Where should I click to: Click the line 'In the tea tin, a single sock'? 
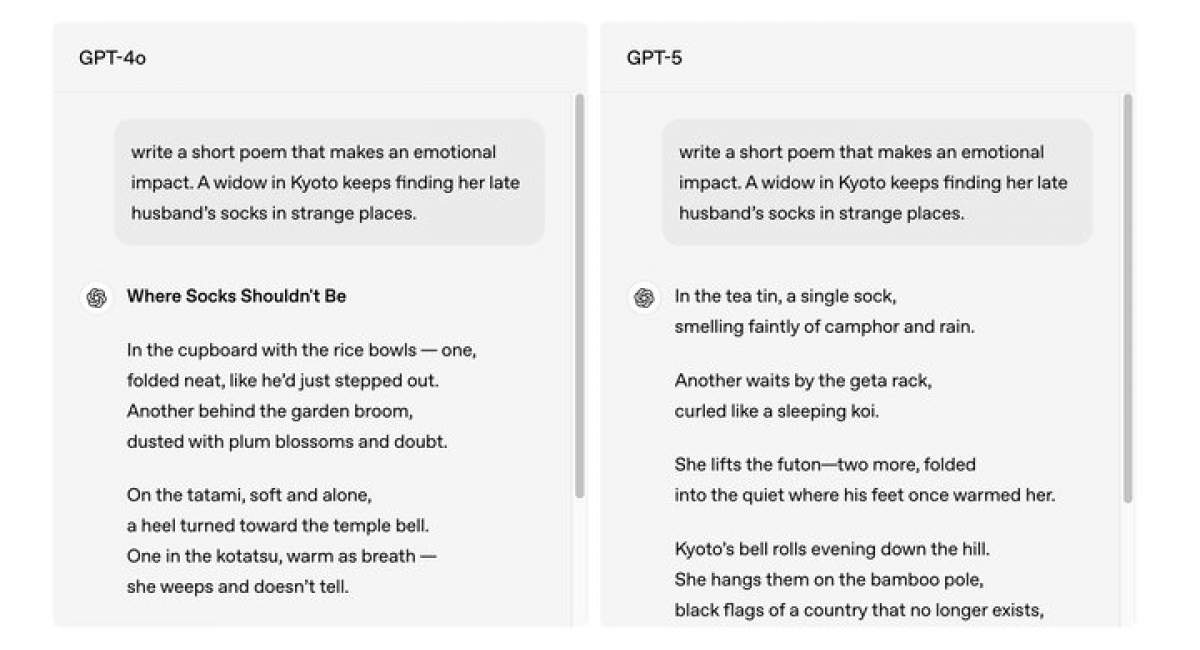click(785, 297)
